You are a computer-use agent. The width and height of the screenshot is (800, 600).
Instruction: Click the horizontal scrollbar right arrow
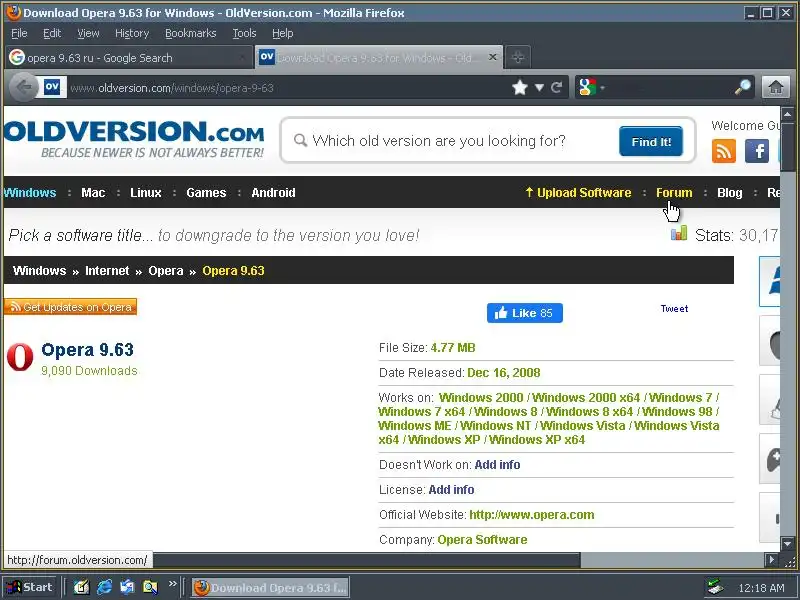point(772,560)
